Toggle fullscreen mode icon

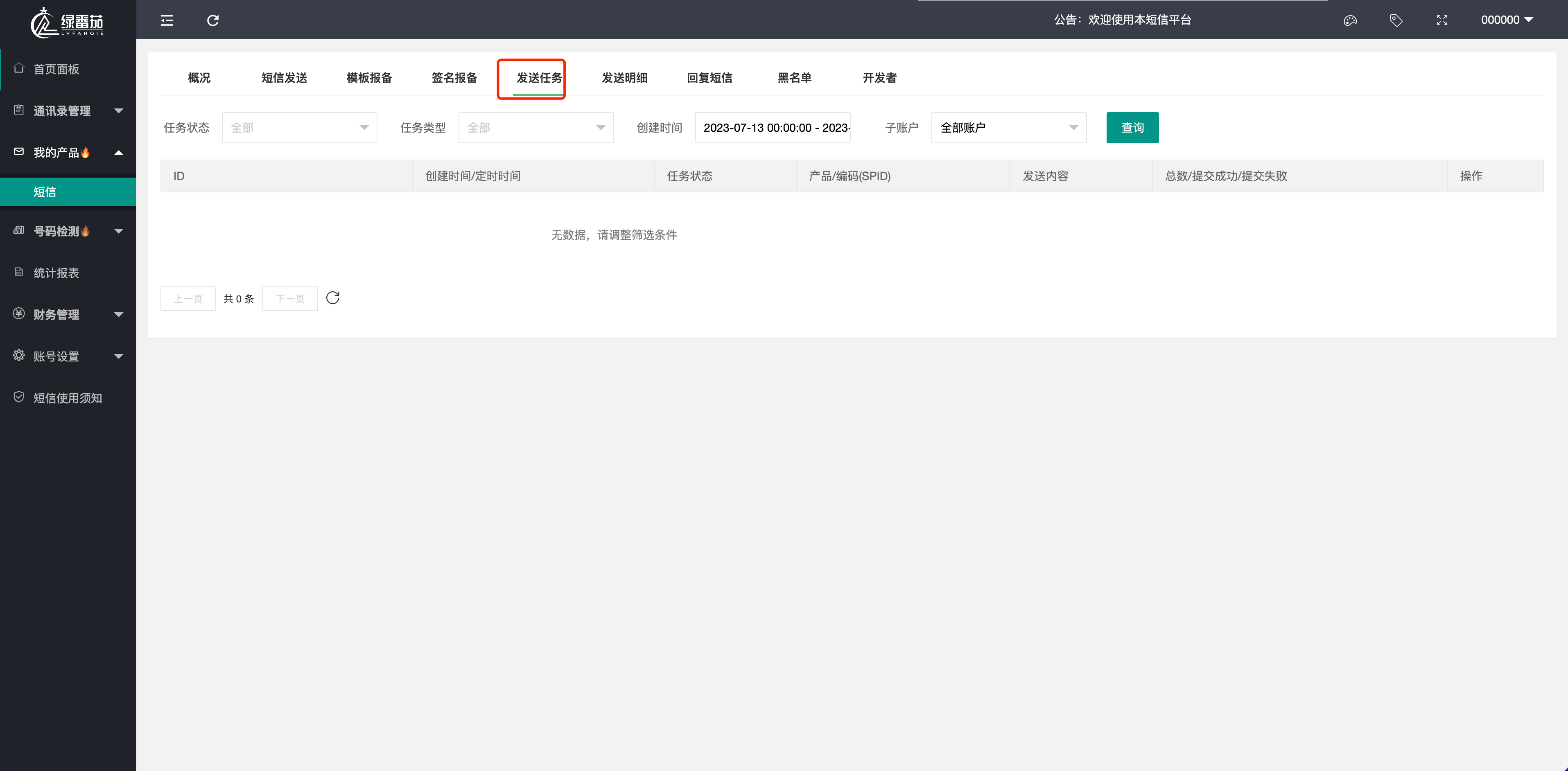click(x=1441, y=20)
